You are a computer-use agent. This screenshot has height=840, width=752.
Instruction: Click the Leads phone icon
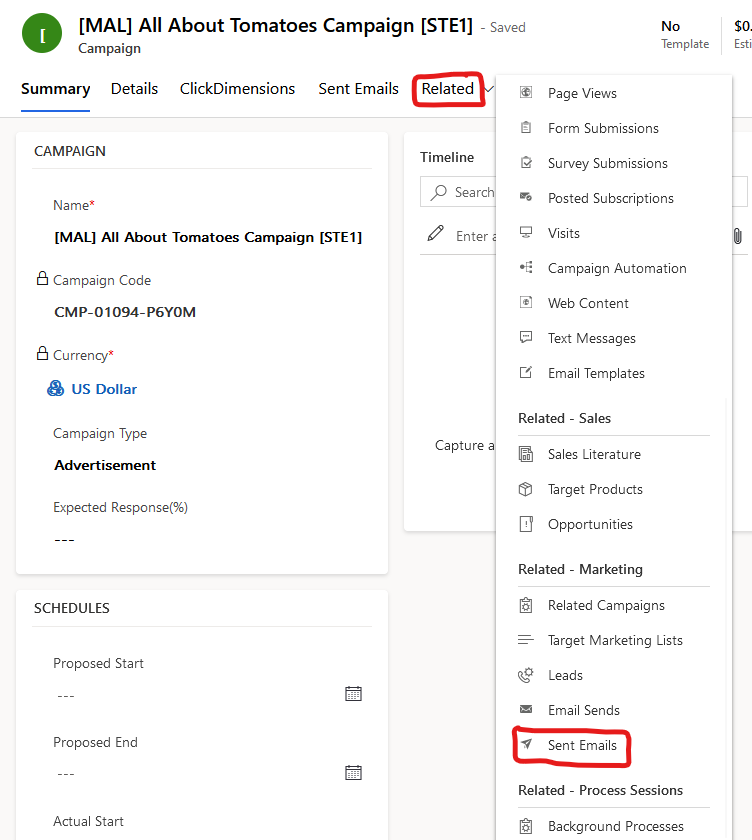tap(526, 675)
